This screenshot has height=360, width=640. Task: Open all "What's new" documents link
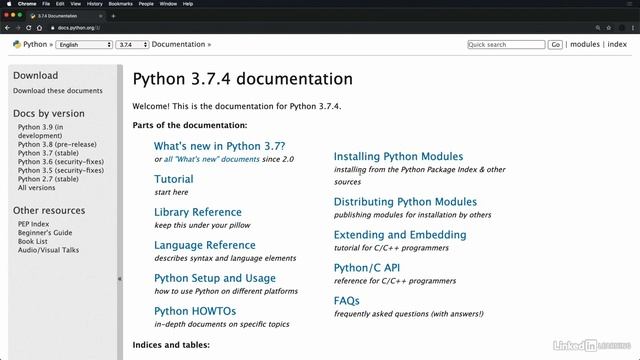pyautogui.click(x=211, y=159)
